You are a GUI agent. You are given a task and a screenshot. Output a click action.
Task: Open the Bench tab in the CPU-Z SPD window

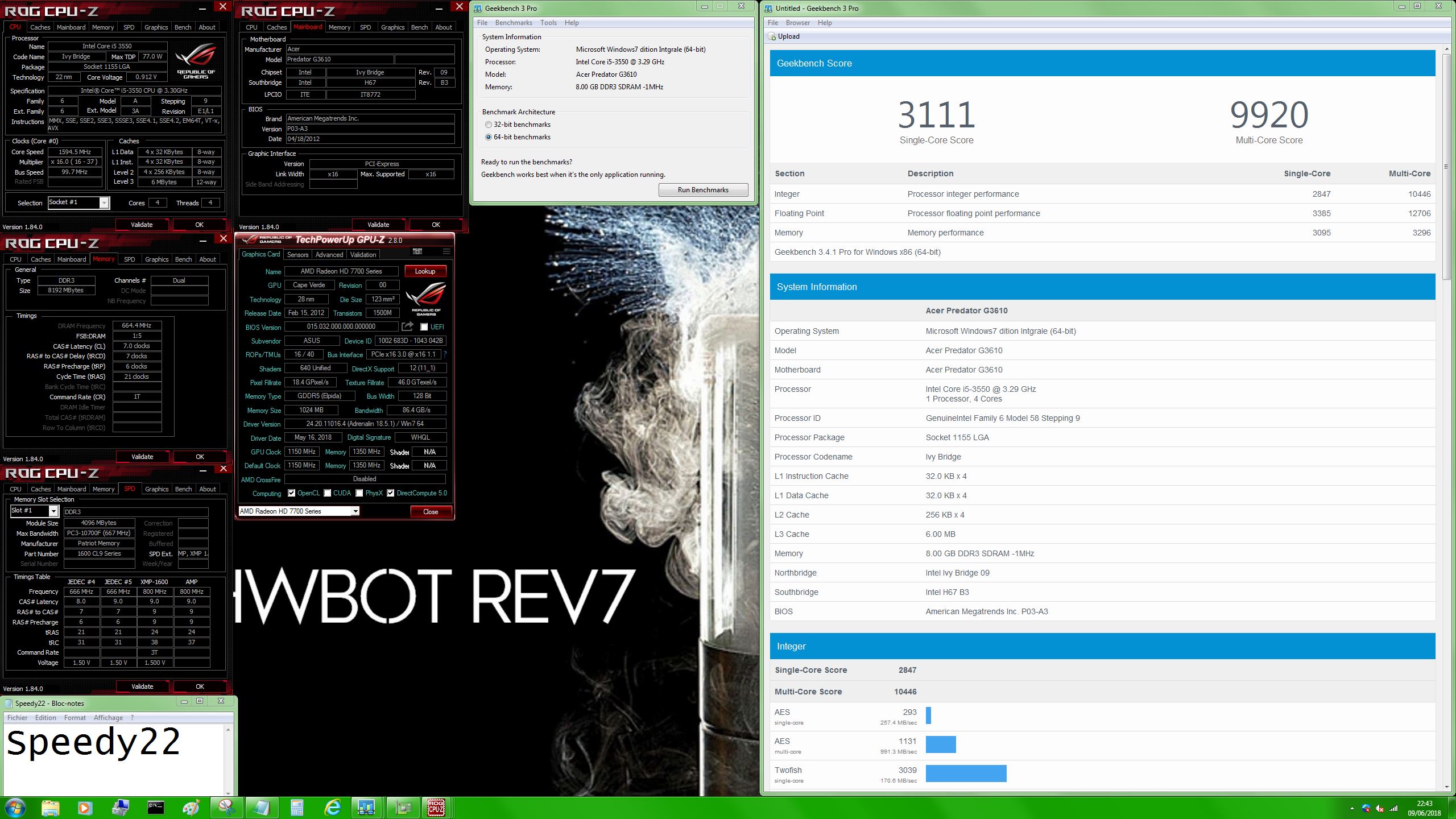pyautogui.click(x=183, y=489)
